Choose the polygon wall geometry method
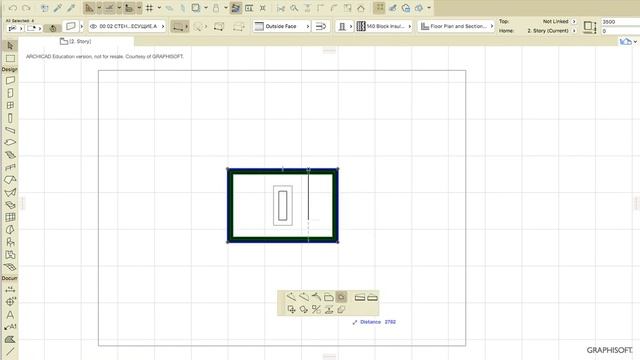Image resolution: width=640 pixels, height=360 pixels. pos(239,27)
